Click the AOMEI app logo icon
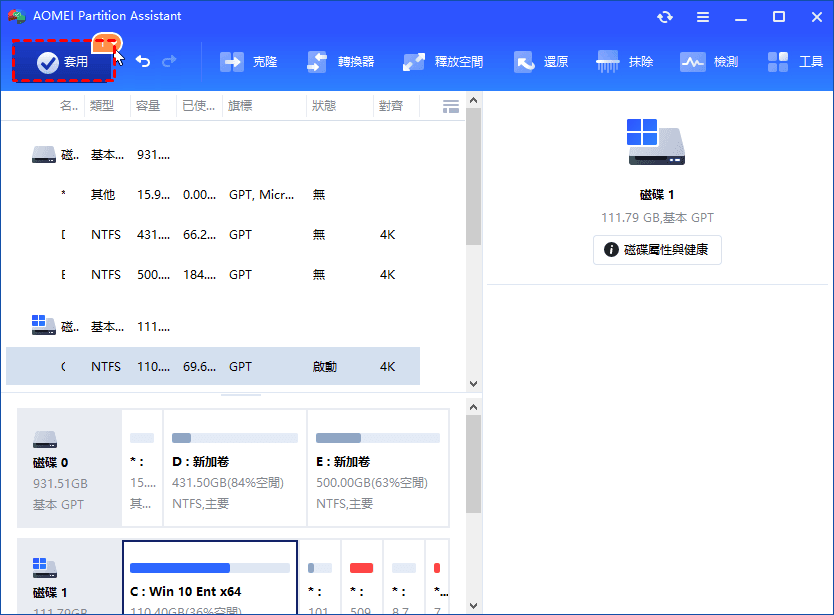Image resolution: width=834 pixels, height=615 pixels. pyautogui.click(x=16, y=16)
